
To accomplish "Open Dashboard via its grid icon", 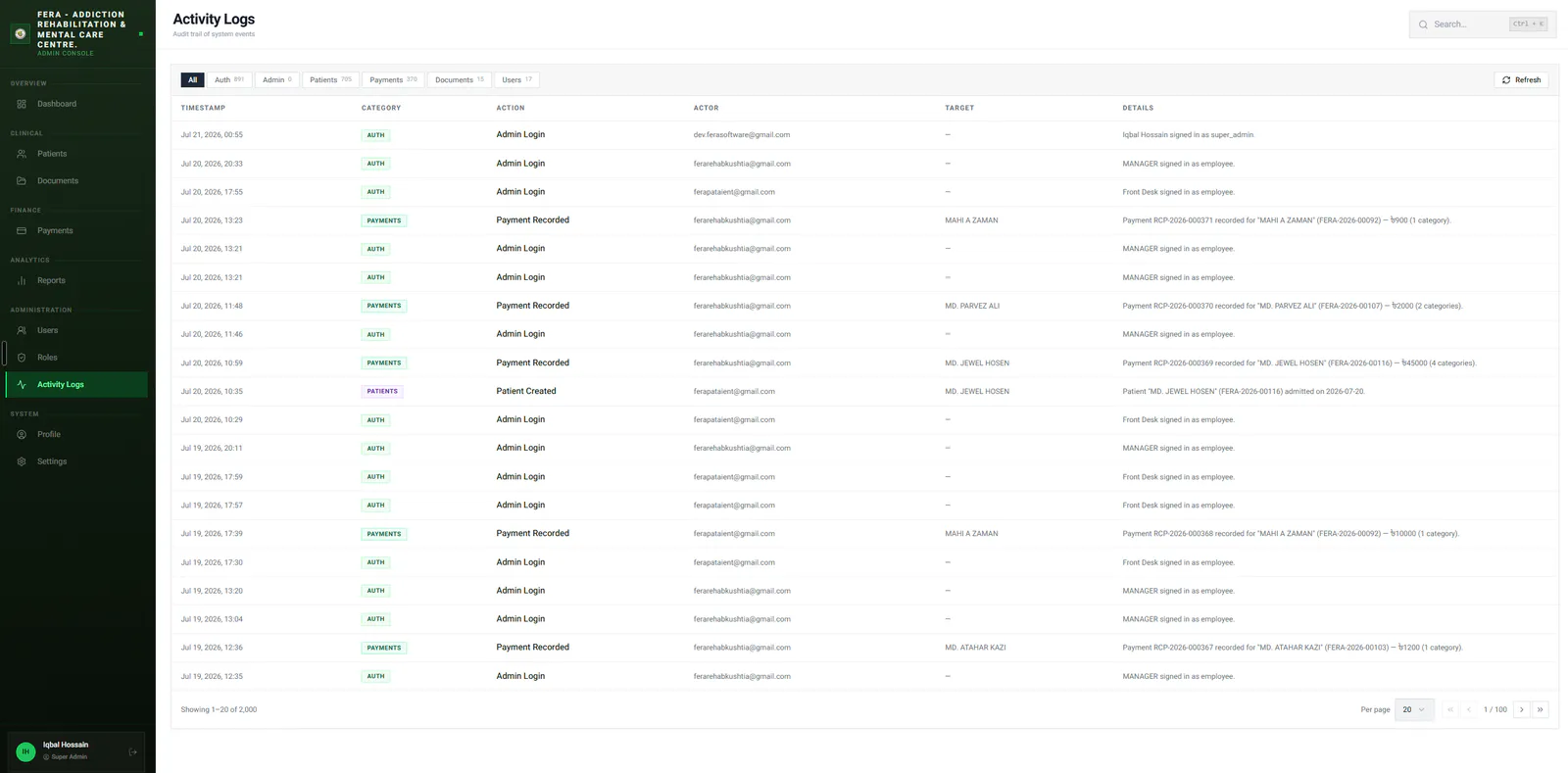I will pyautogui.click(x=22, y=104).
